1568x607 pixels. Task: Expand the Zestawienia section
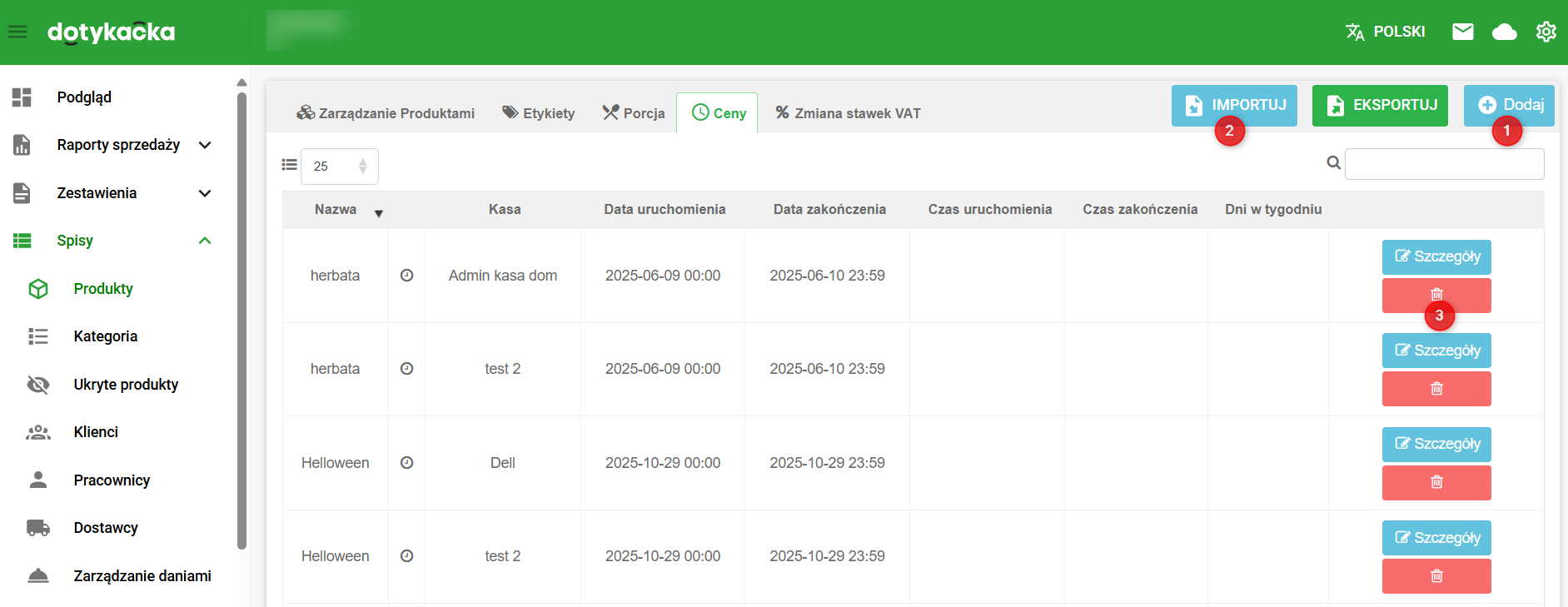(x=204, y=193)
